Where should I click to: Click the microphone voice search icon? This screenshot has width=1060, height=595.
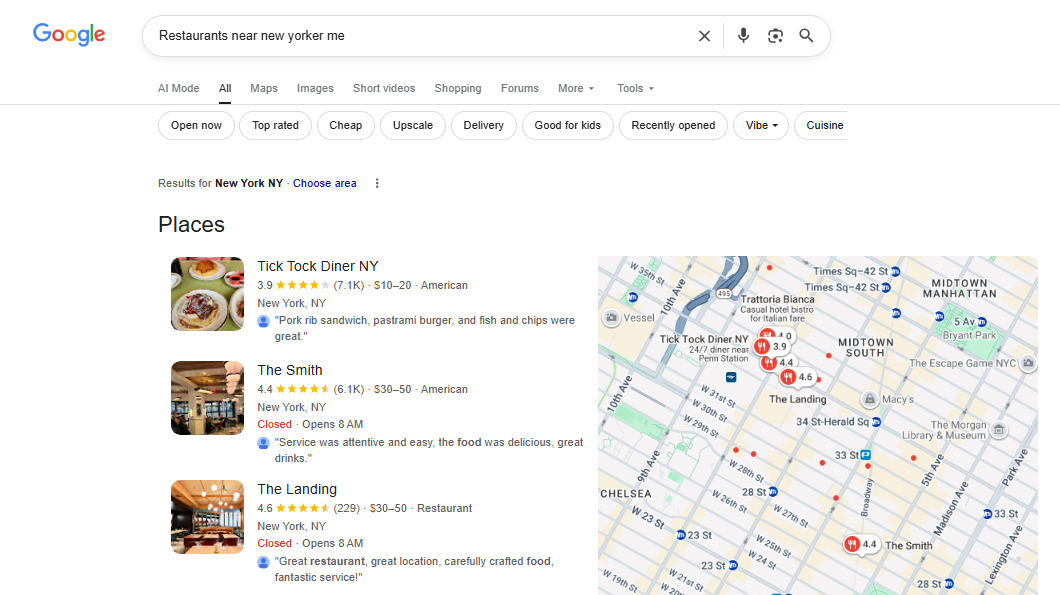coord(743,35)
